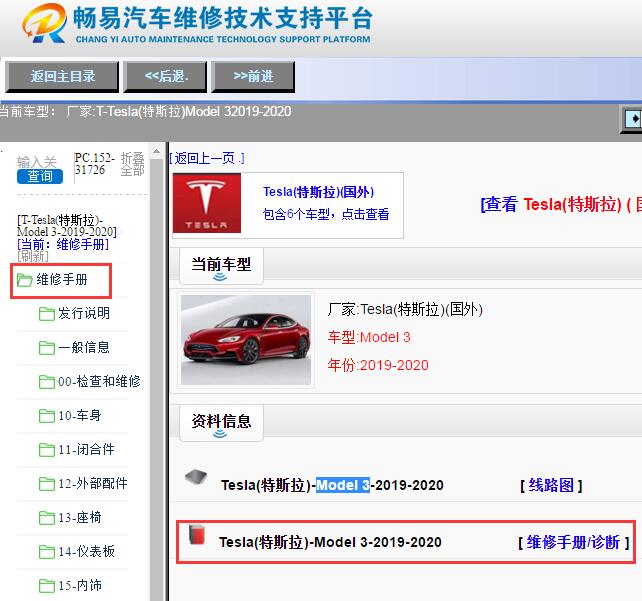Click the 当前车型 status bar text
The width and height of the screenshot is (642, 601).
pyautogui.click(x=145, y=111)
